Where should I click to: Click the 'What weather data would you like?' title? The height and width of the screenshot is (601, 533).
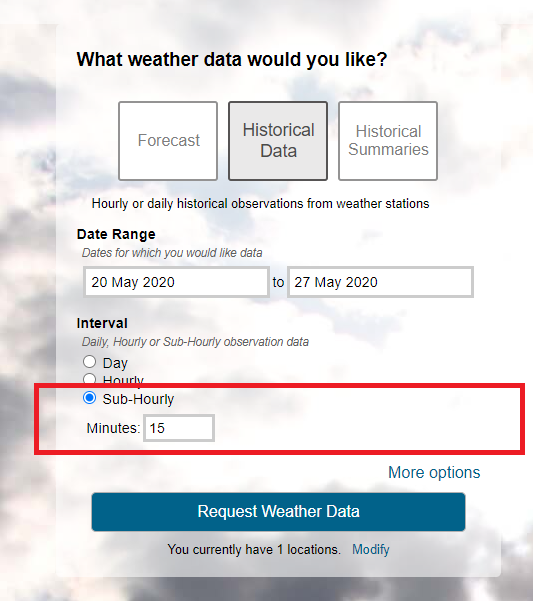[232, 59]
